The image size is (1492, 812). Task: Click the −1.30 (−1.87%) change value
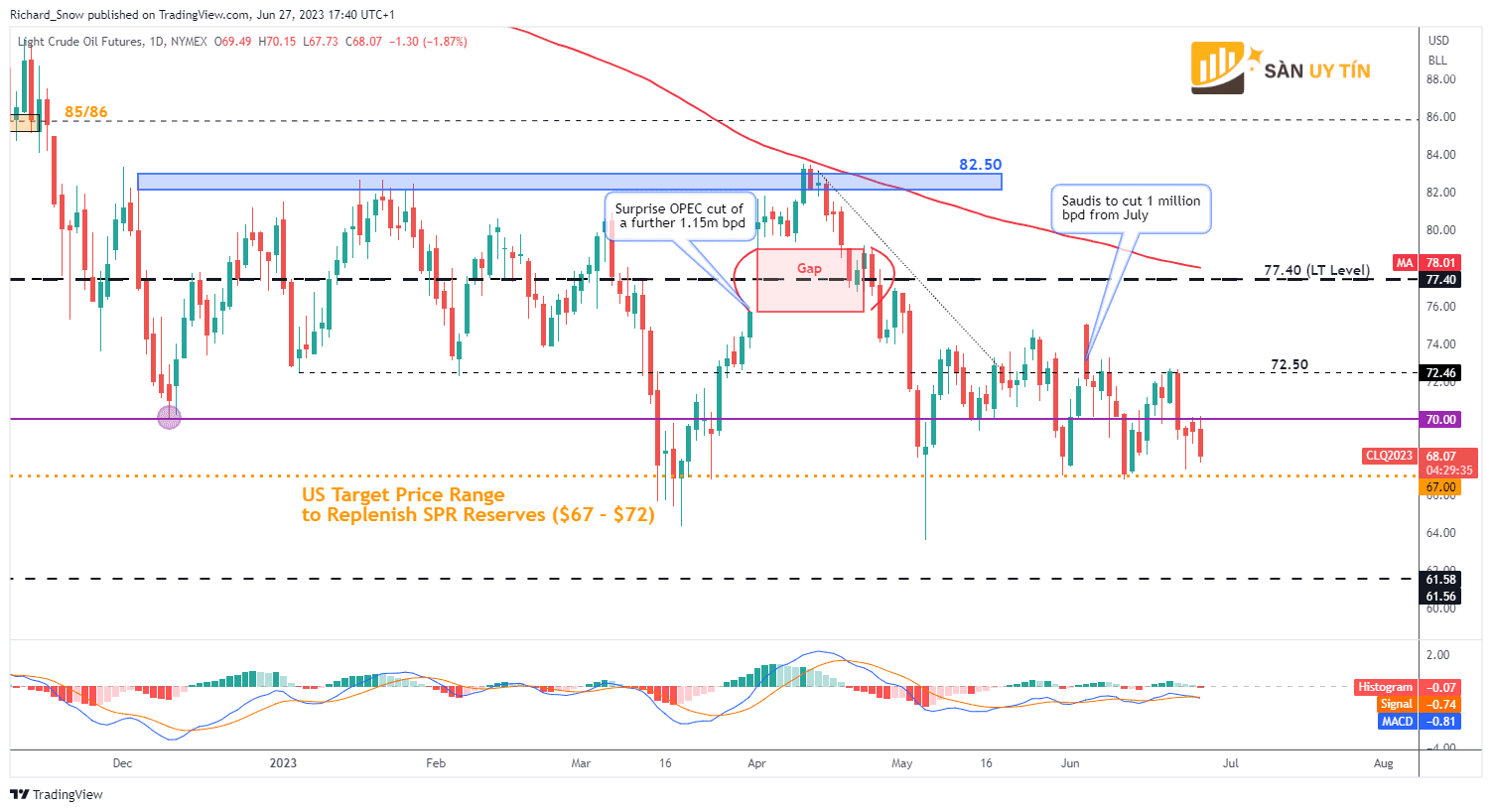pos(428,42)
